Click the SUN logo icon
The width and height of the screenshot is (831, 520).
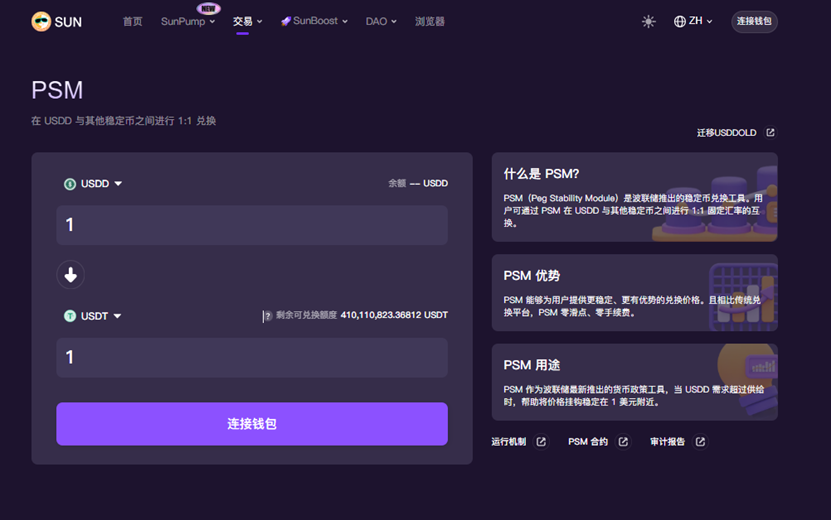click(x=41, y=22)
